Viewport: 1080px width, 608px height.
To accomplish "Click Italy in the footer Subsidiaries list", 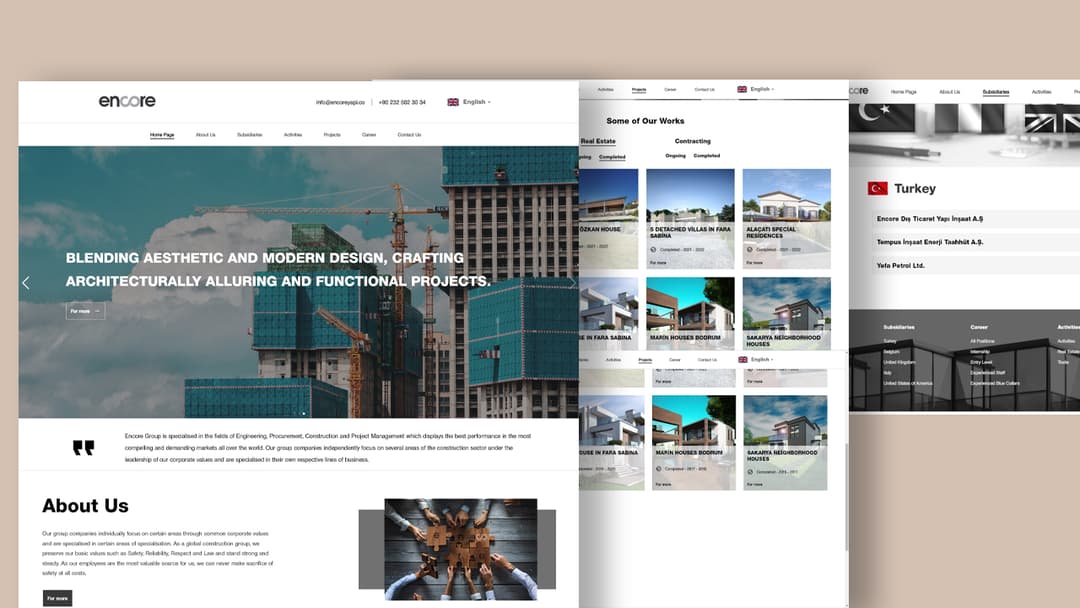I will (887, 373).
